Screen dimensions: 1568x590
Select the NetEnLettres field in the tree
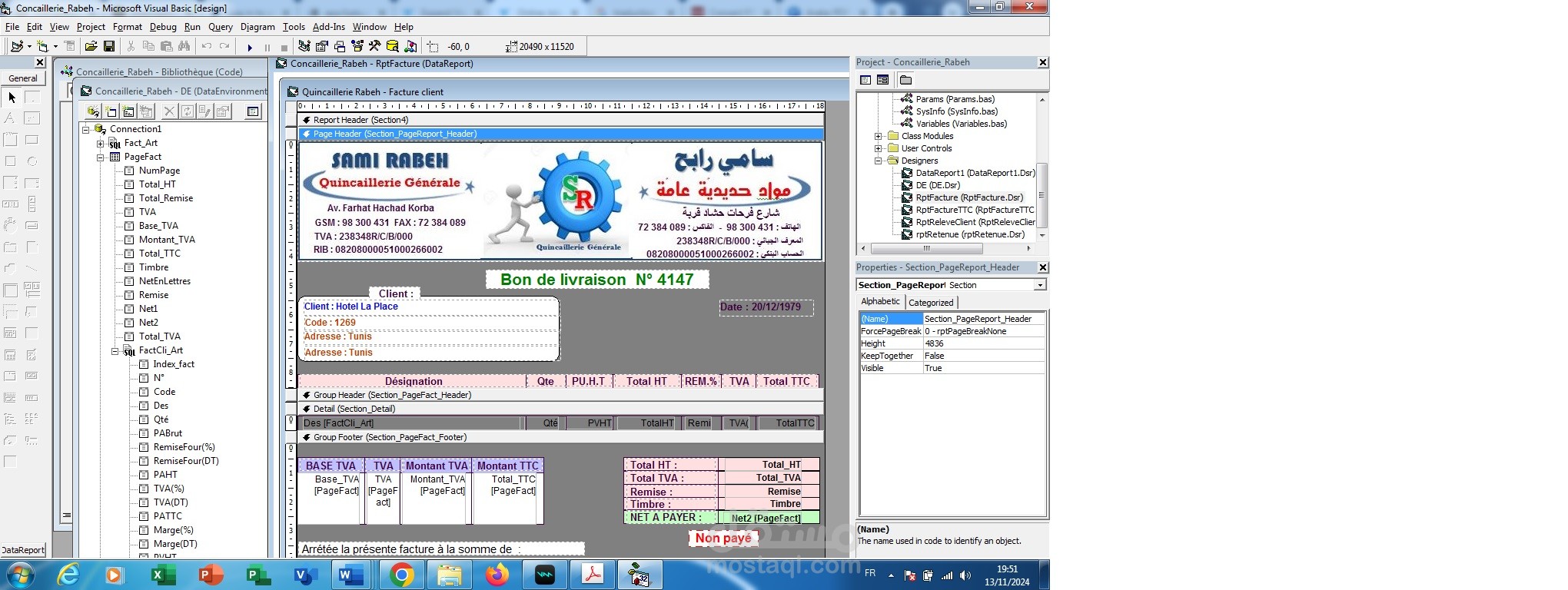164,281
